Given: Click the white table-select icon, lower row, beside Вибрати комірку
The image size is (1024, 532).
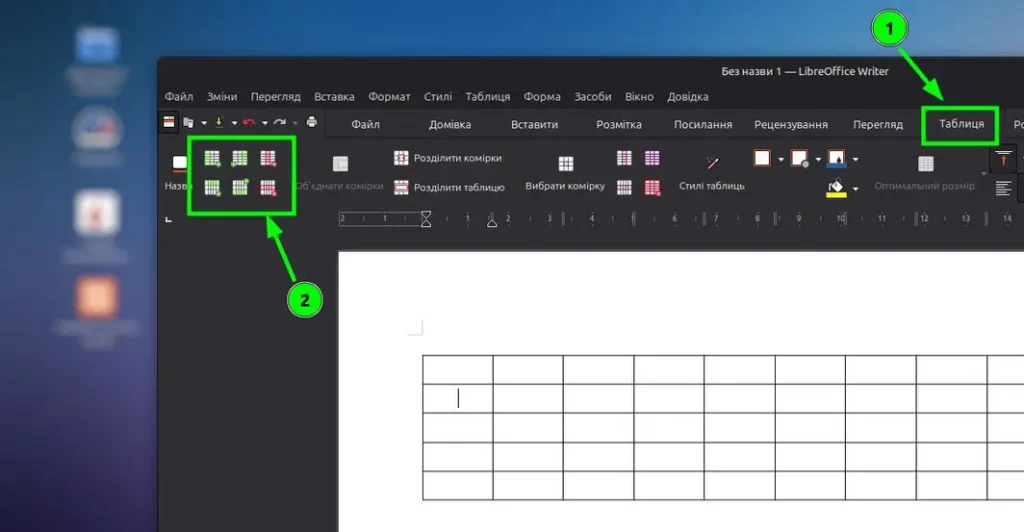Looking at the screenshot, I should coord(624,187).
